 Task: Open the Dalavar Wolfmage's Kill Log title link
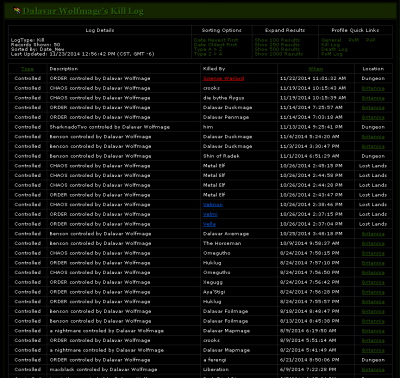[83, 11]
